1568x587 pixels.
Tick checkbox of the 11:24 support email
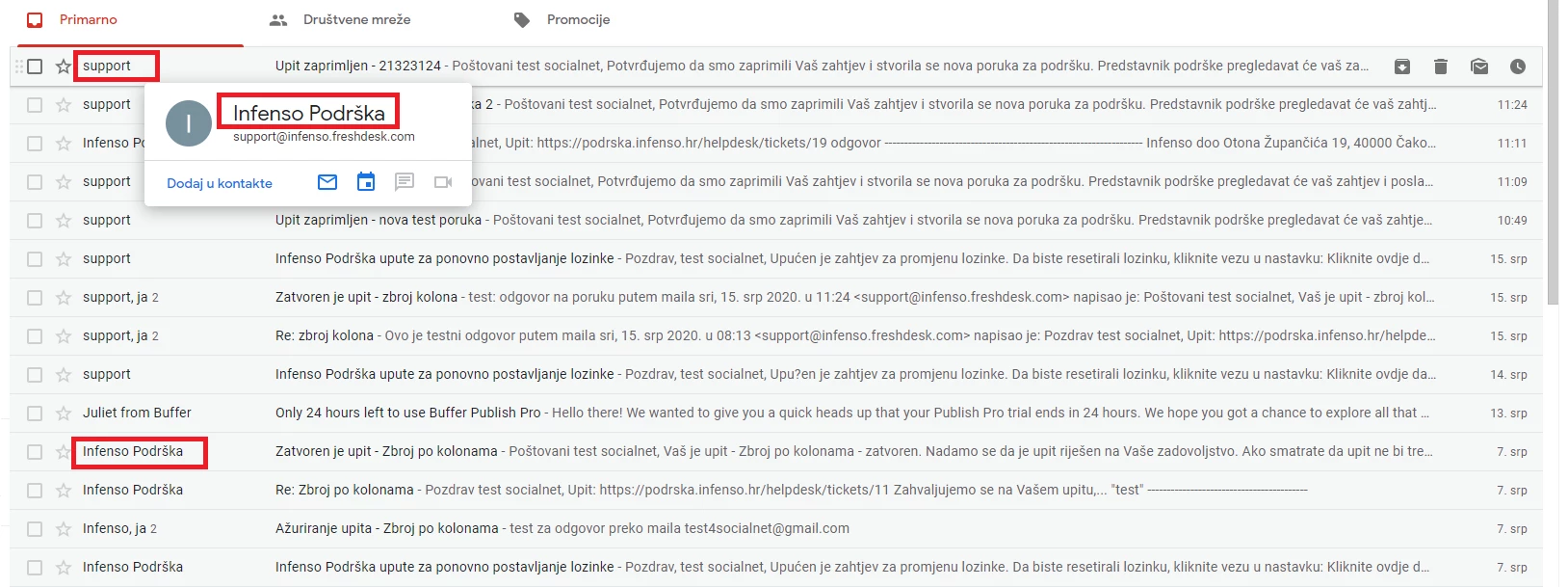35,105
